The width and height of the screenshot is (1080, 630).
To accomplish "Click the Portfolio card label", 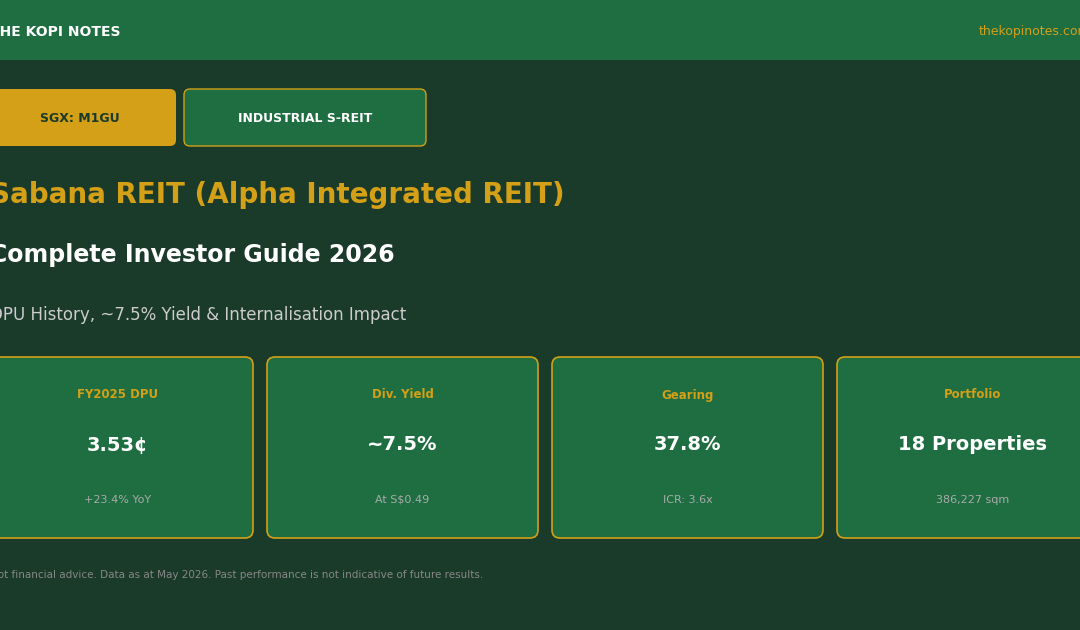I will click(972, 394).
